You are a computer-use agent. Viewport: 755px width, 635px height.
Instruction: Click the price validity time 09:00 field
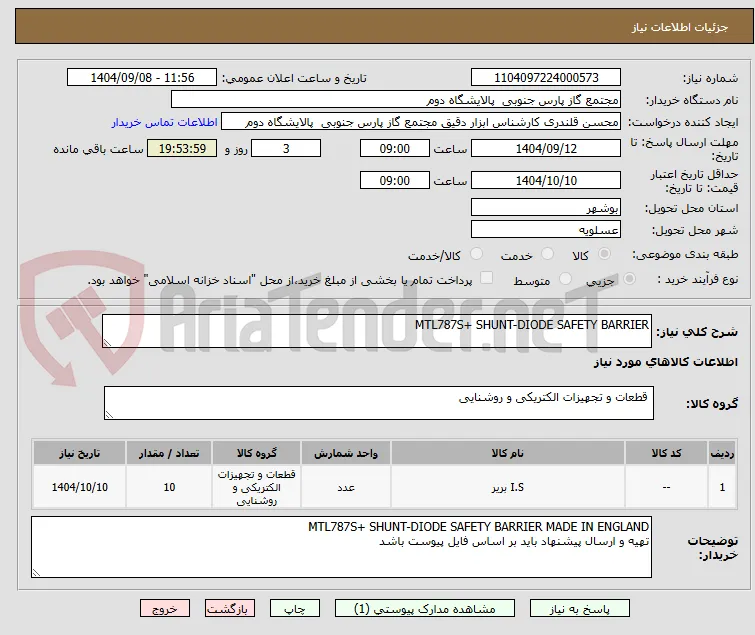point(394,180)
